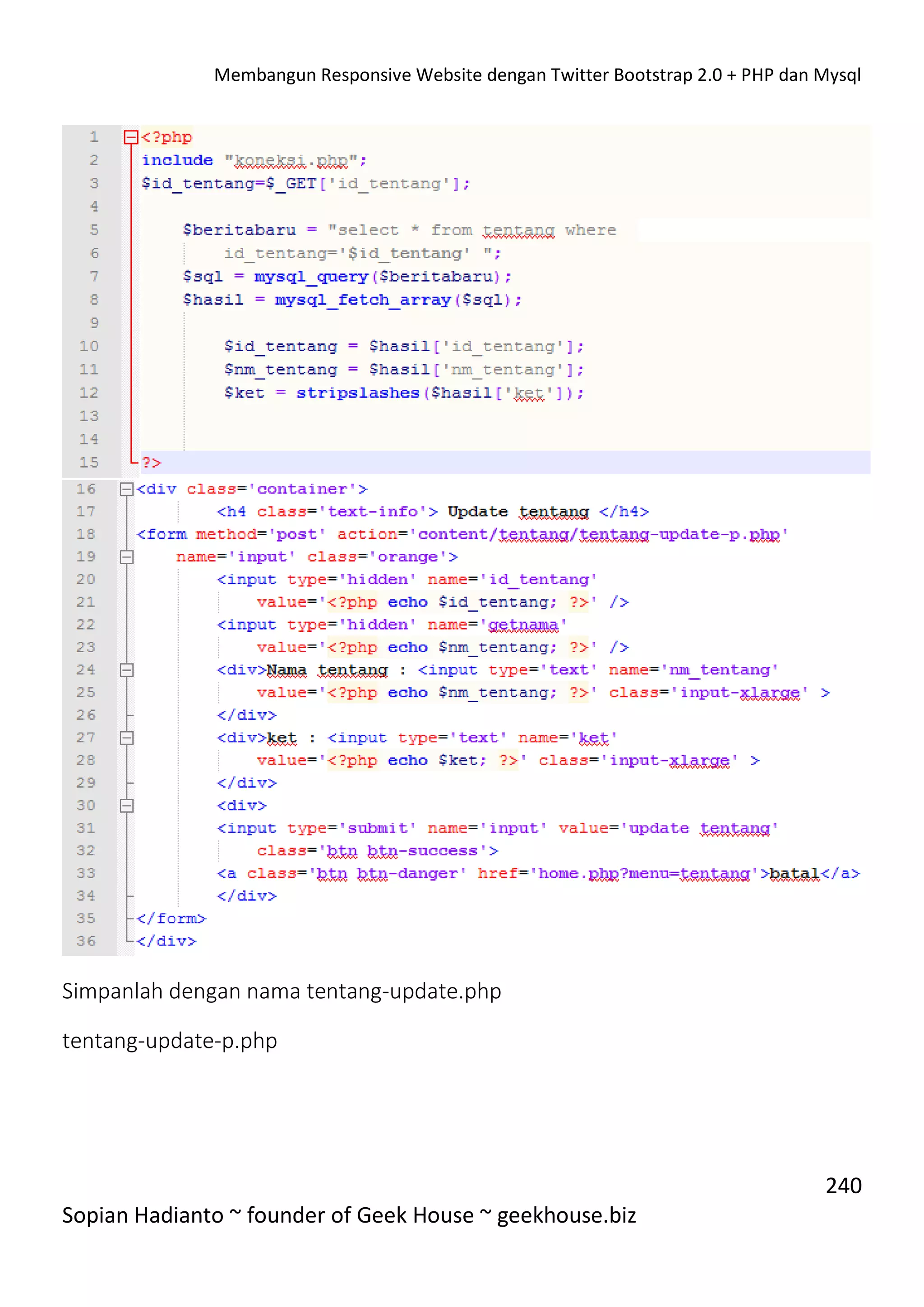Click the hidden input name='id_tentang' line
Viewport: 924px width, 1307px height.
pos(407,579)
